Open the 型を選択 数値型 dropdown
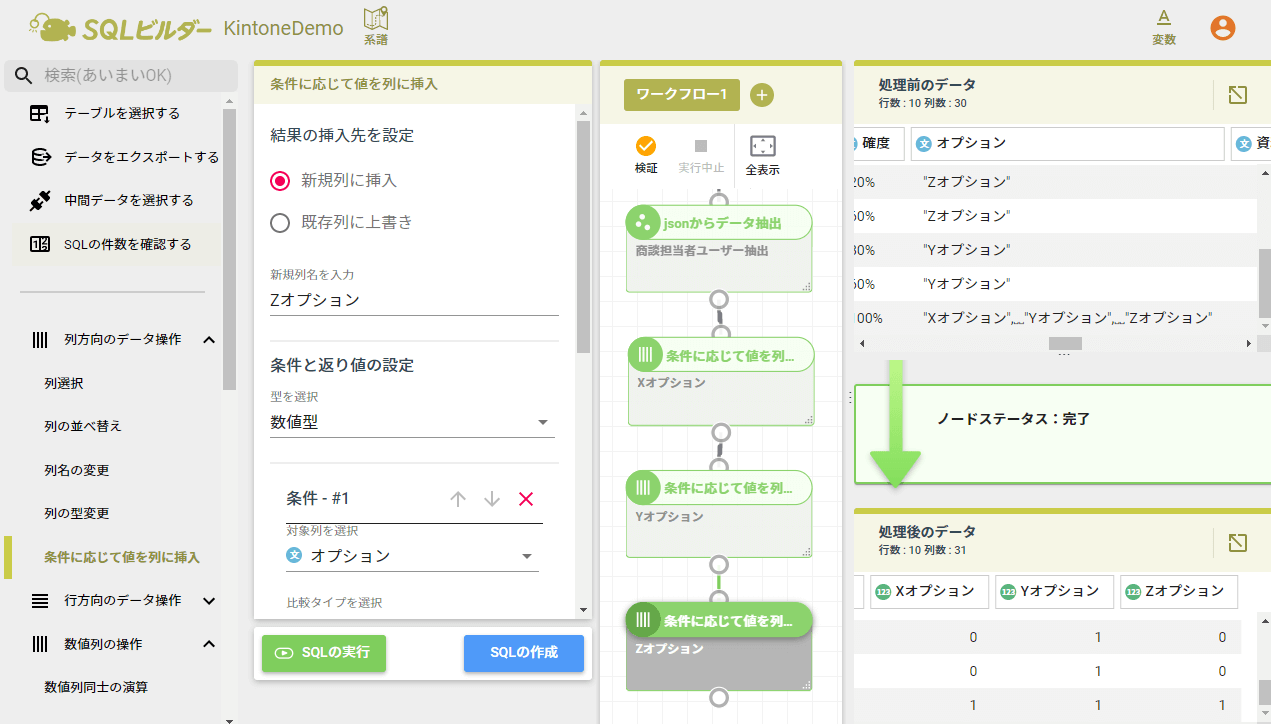The image size is (1271, 724). [x=412, y=423]
